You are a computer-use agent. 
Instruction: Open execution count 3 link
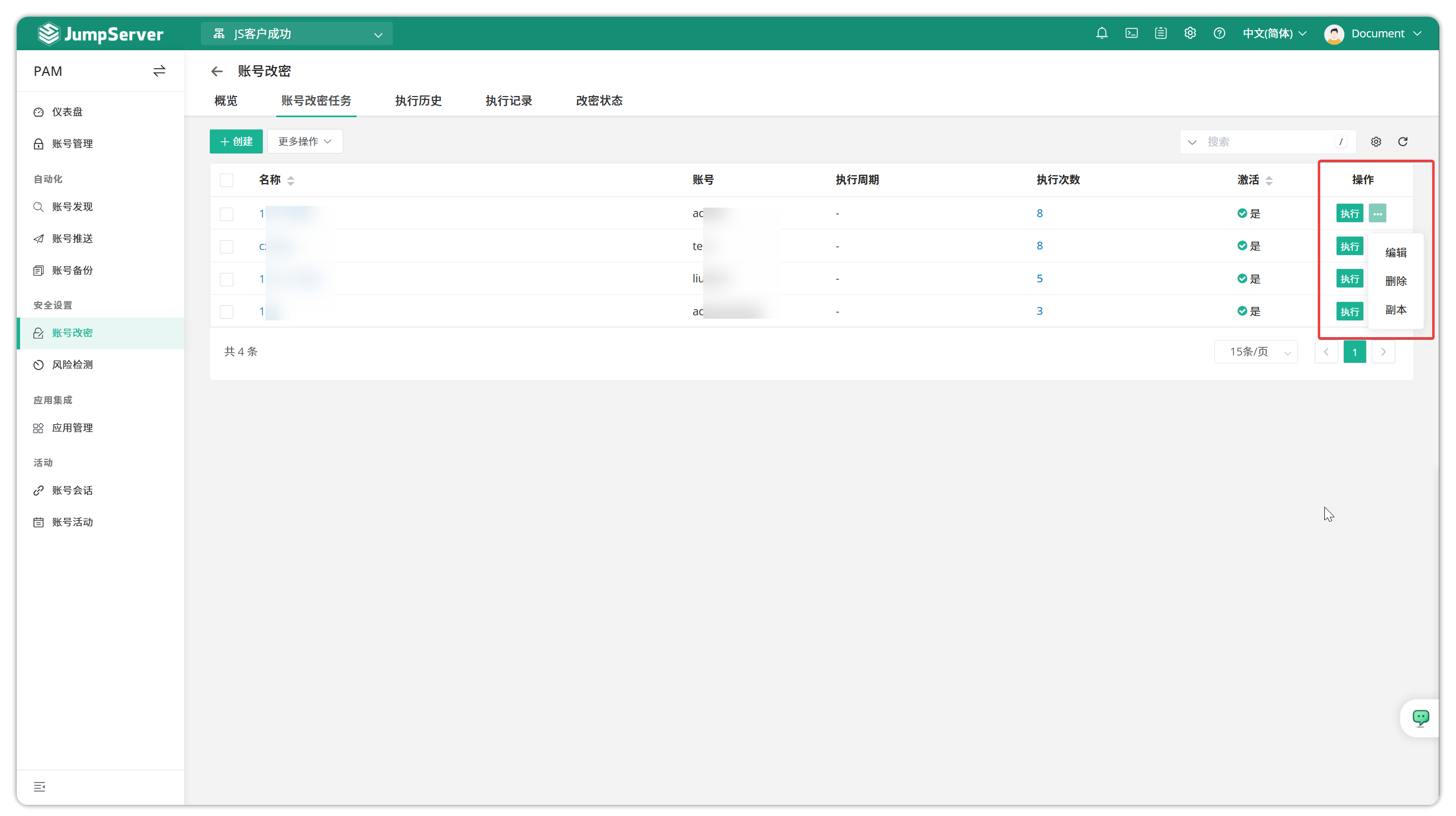(1039, 311)
